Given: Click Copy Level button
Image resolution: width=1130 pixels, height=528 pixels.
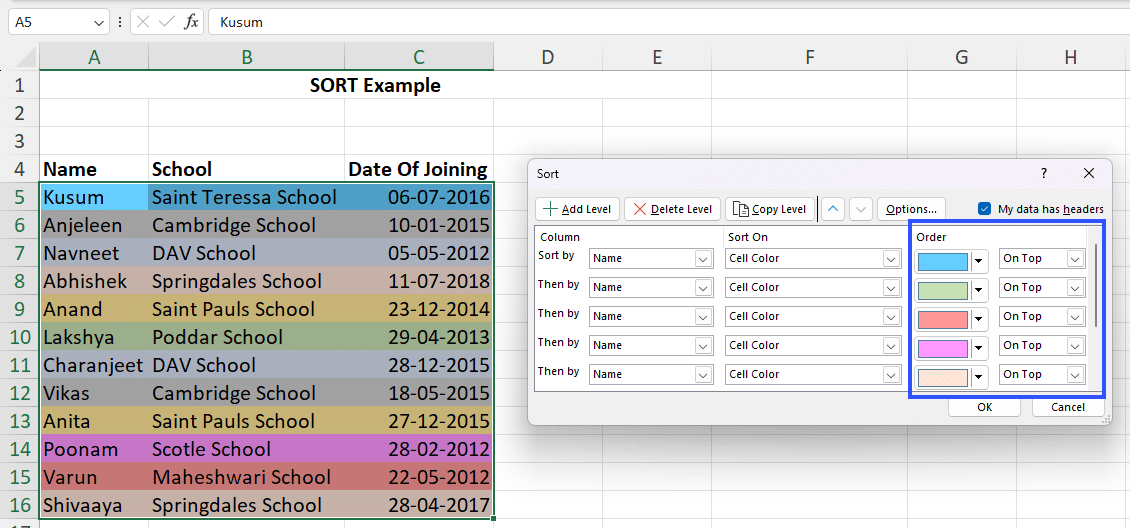Looking at the screenshot, I should (x=770, y=209).
